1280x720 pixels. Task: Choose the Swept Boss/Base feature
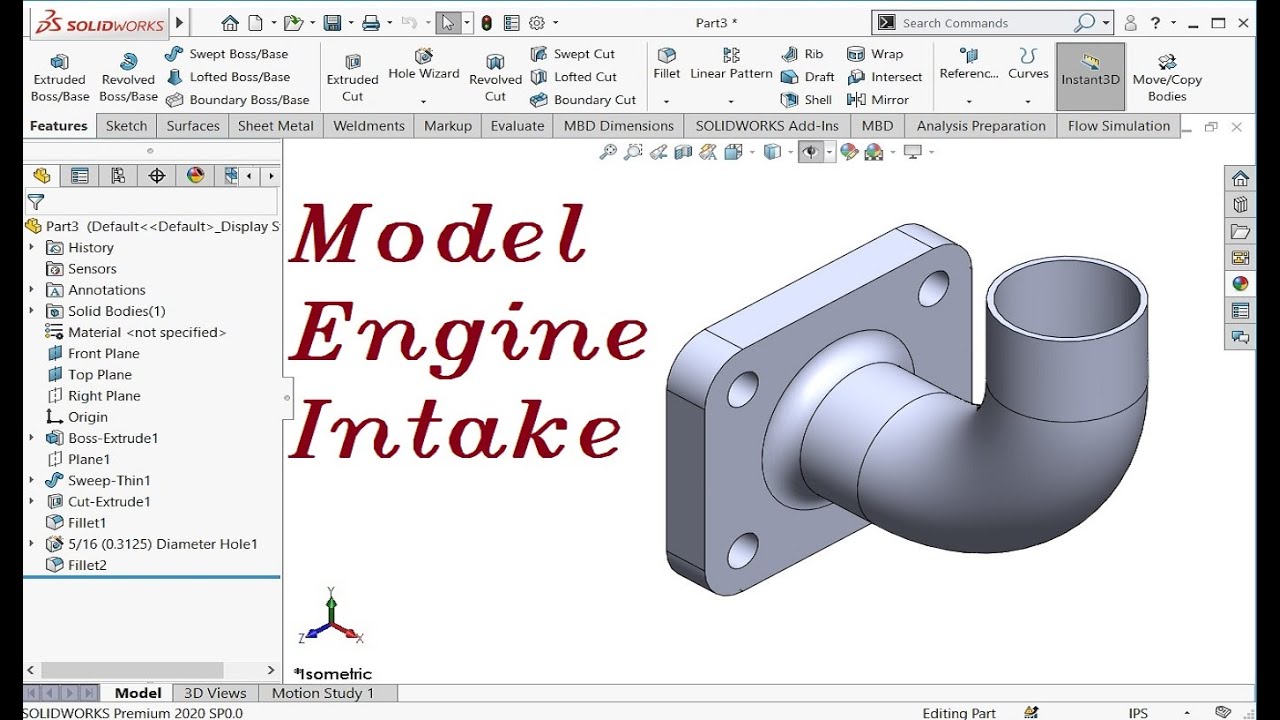point(227,54)
